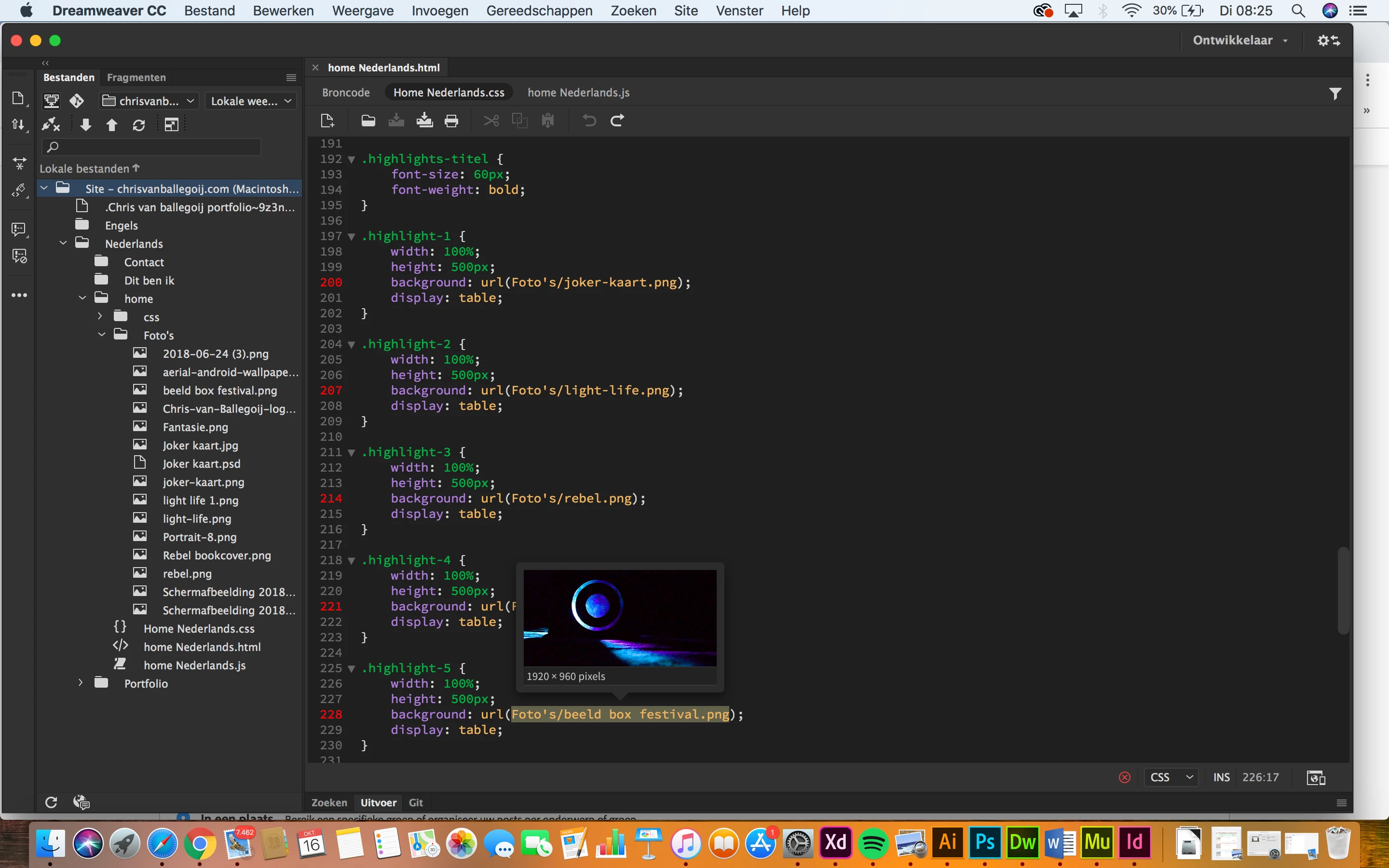Click the put files up arrow icon
Image resolution: width=1389 pixels, height=868 pixels.
111,124
